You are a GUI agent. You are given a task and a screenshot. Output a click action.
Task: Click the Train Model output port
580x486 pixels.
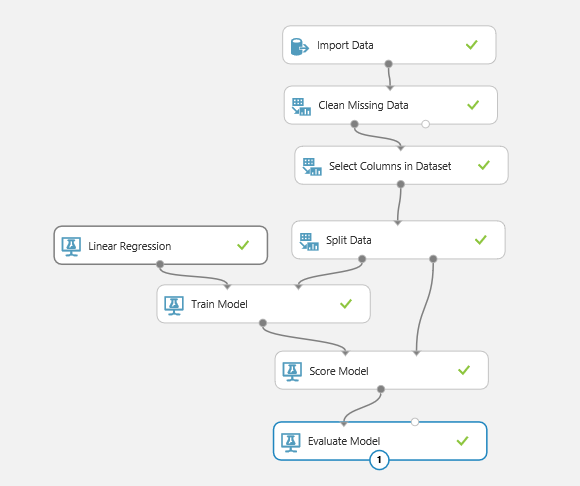263,323
